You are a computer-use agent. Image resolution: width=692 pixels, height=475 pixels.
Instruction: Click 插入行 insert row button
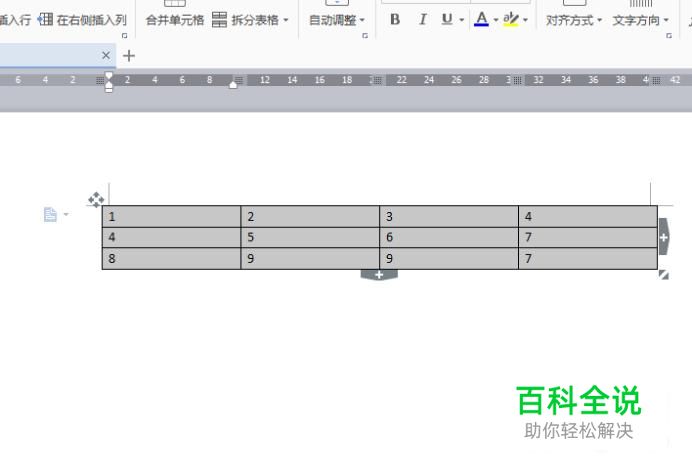tap(15, 20)
